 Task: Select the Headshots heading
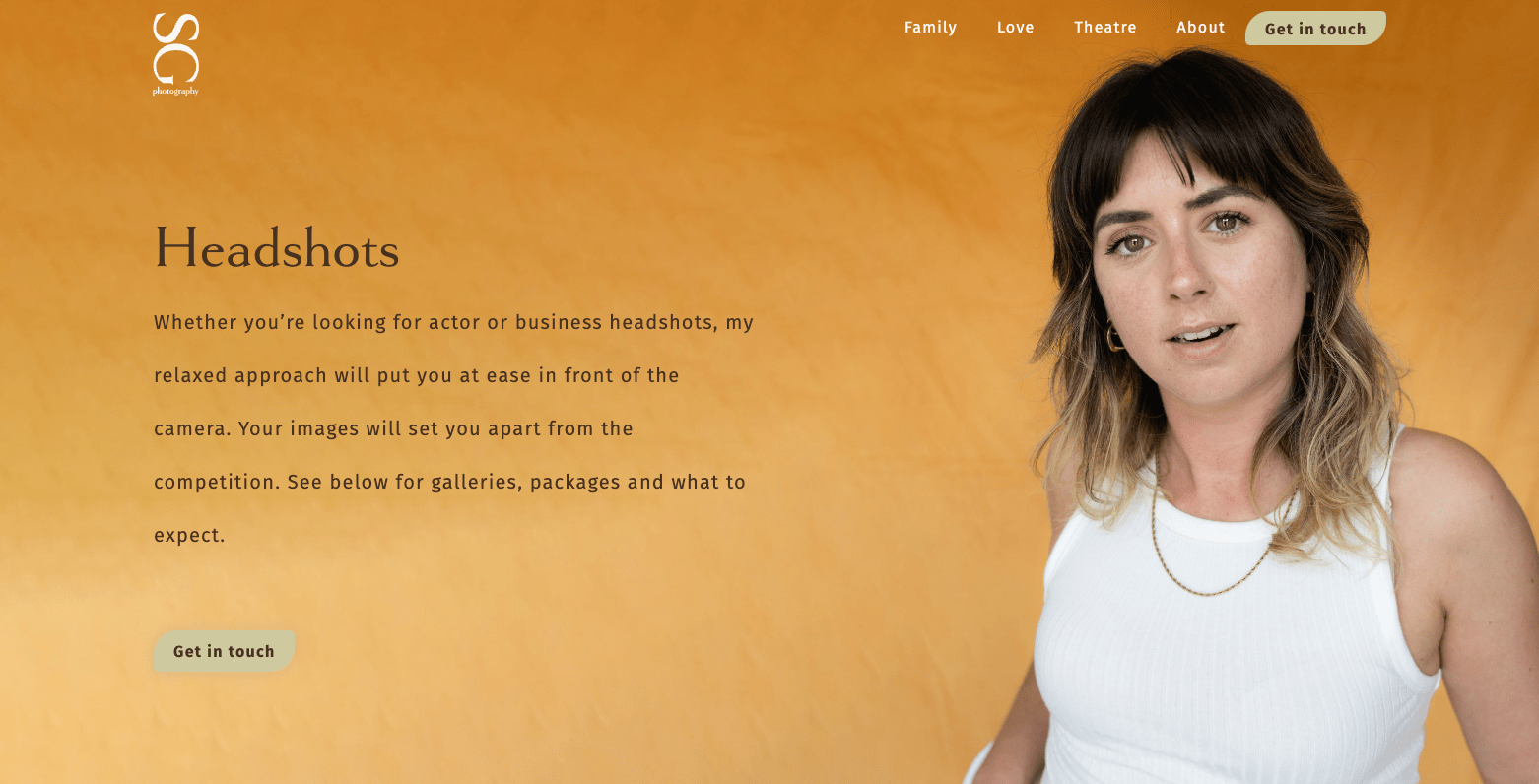[277, 247]
